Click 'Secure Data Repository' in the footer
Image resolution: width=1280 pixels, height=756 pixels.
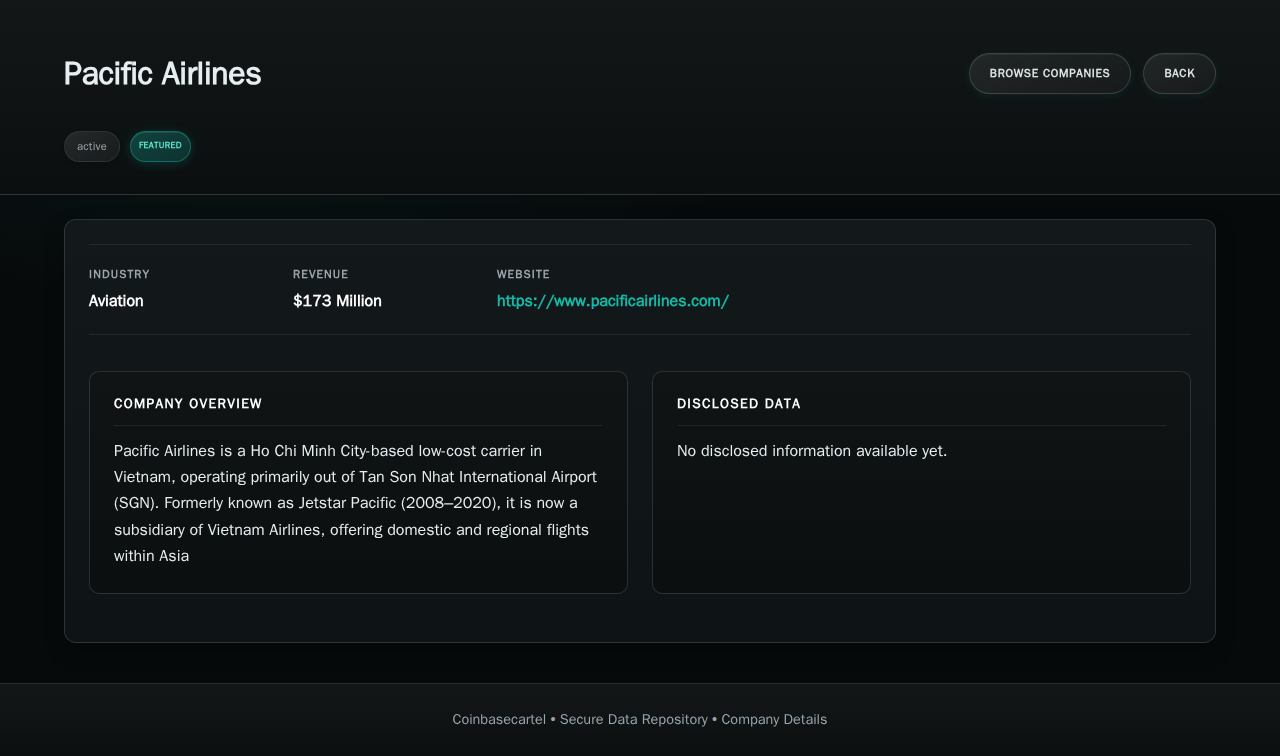(633, 720)
